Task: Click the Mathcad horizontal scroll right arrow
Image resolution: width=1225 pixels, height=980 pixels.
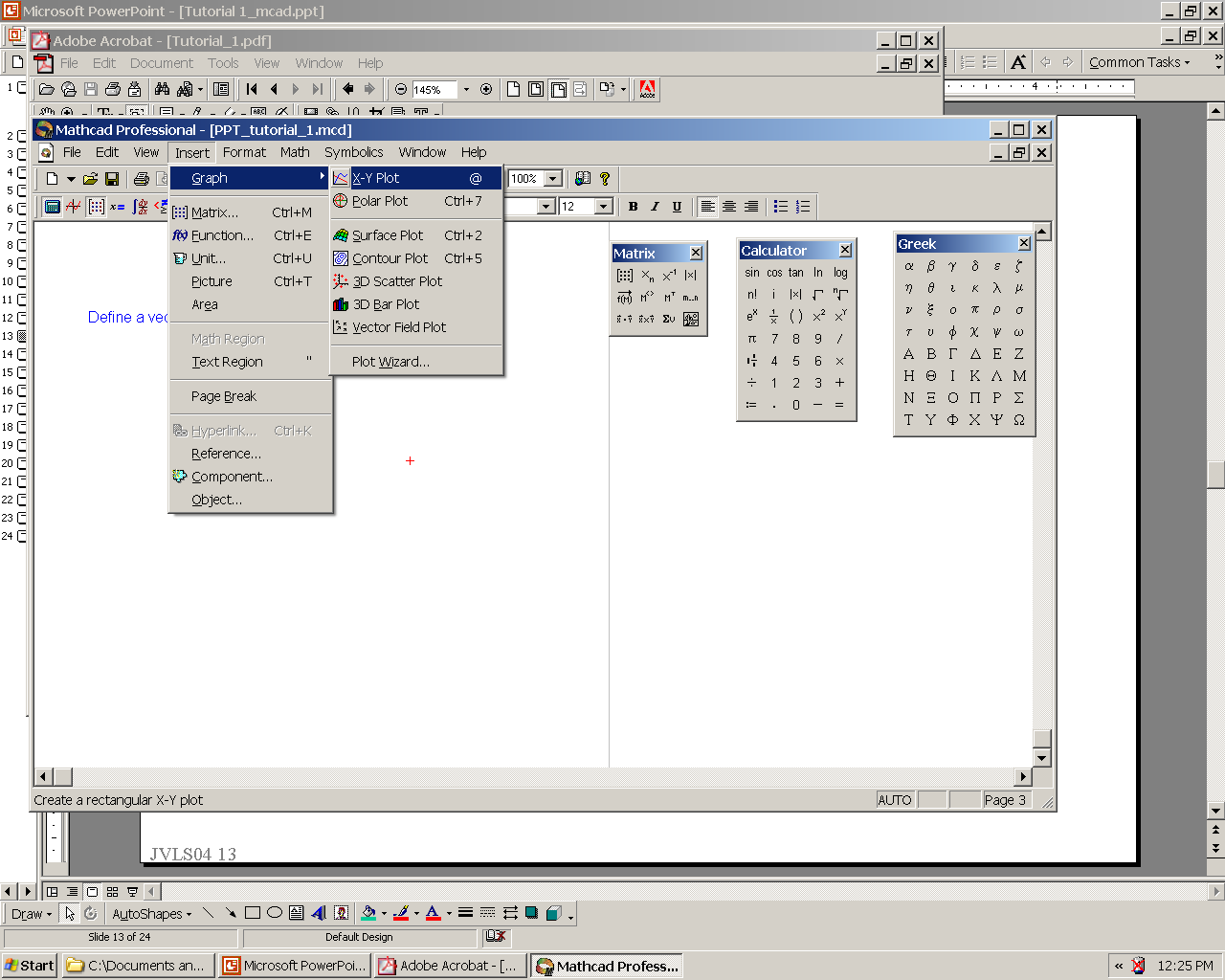Action: coord(1024,776)
